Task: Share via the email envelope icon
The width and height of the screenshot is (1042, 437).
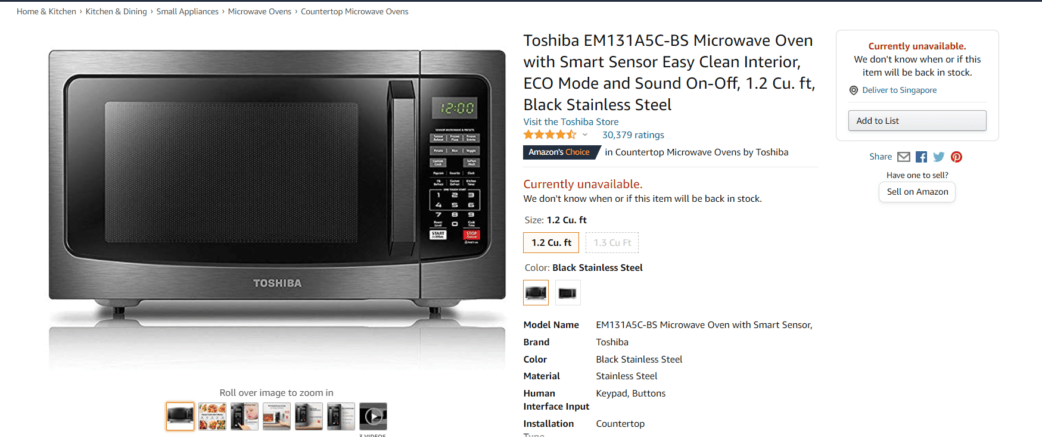Action: coord(903,157)
